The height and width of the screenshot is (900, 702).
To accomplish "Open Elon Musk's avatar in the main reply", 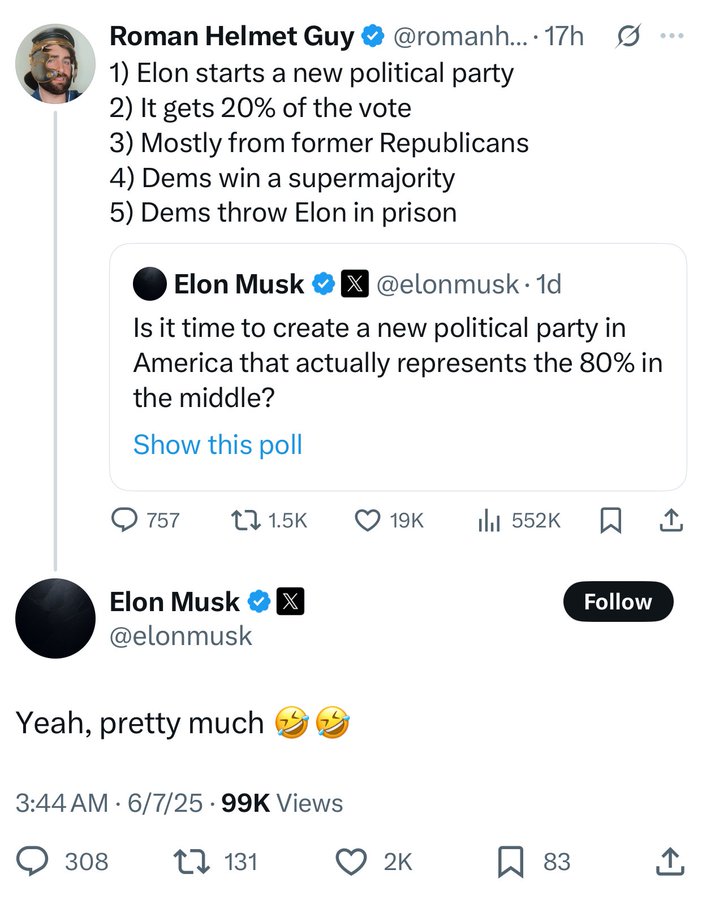I will pos(55,618).
